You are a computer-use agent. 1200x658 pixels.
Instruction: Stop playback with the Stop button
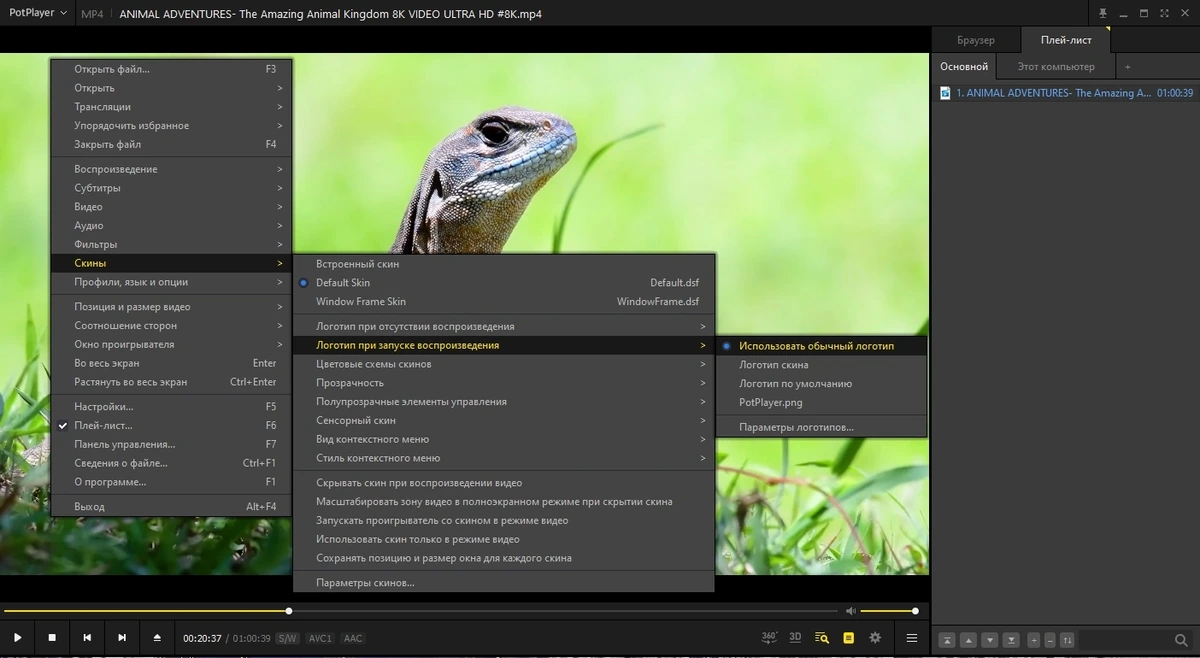point(52,637)
